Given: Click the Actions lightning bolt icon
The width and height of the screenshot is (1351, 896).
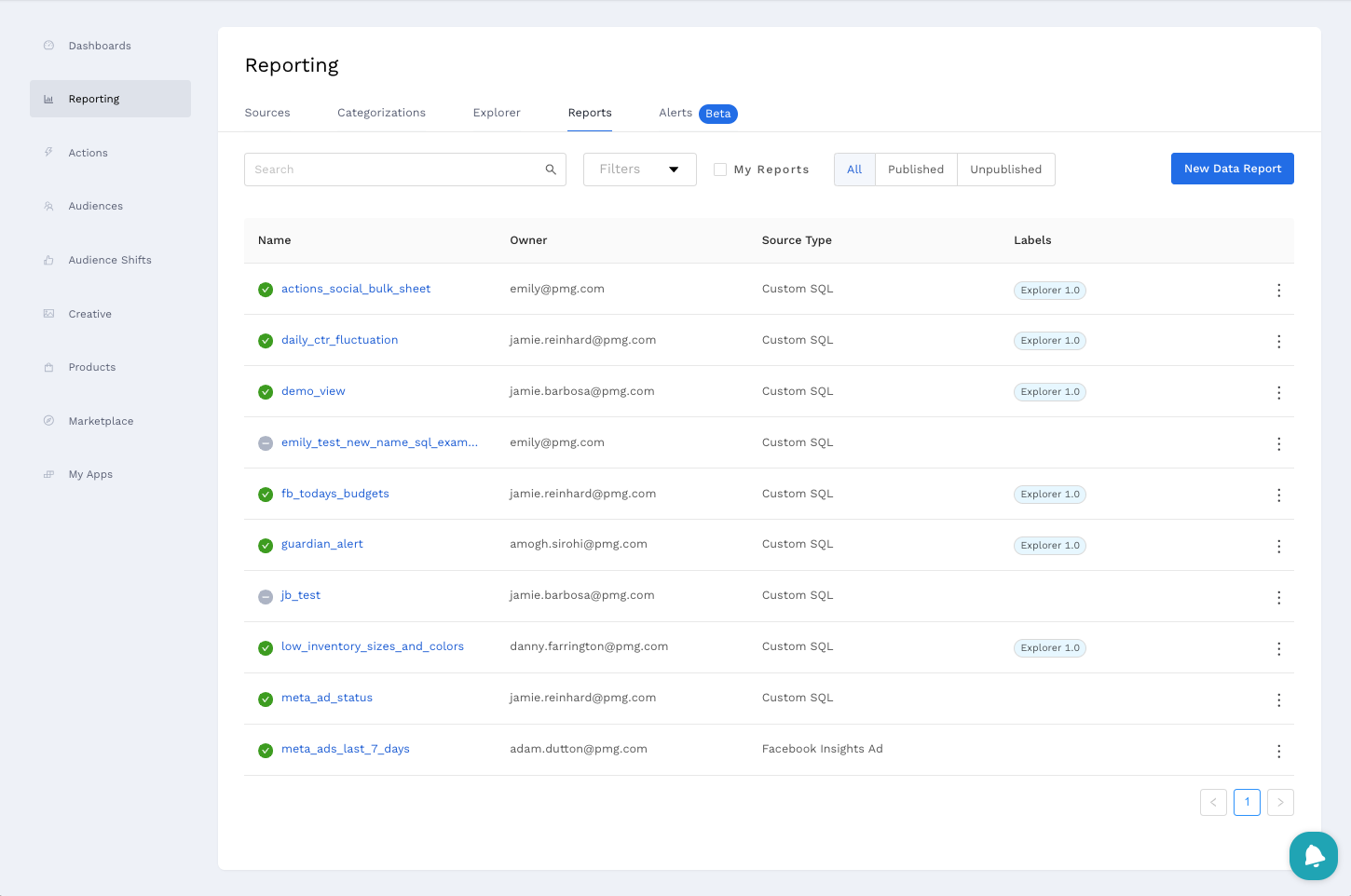Looking at the screenshot, I should tap(48, 152).
